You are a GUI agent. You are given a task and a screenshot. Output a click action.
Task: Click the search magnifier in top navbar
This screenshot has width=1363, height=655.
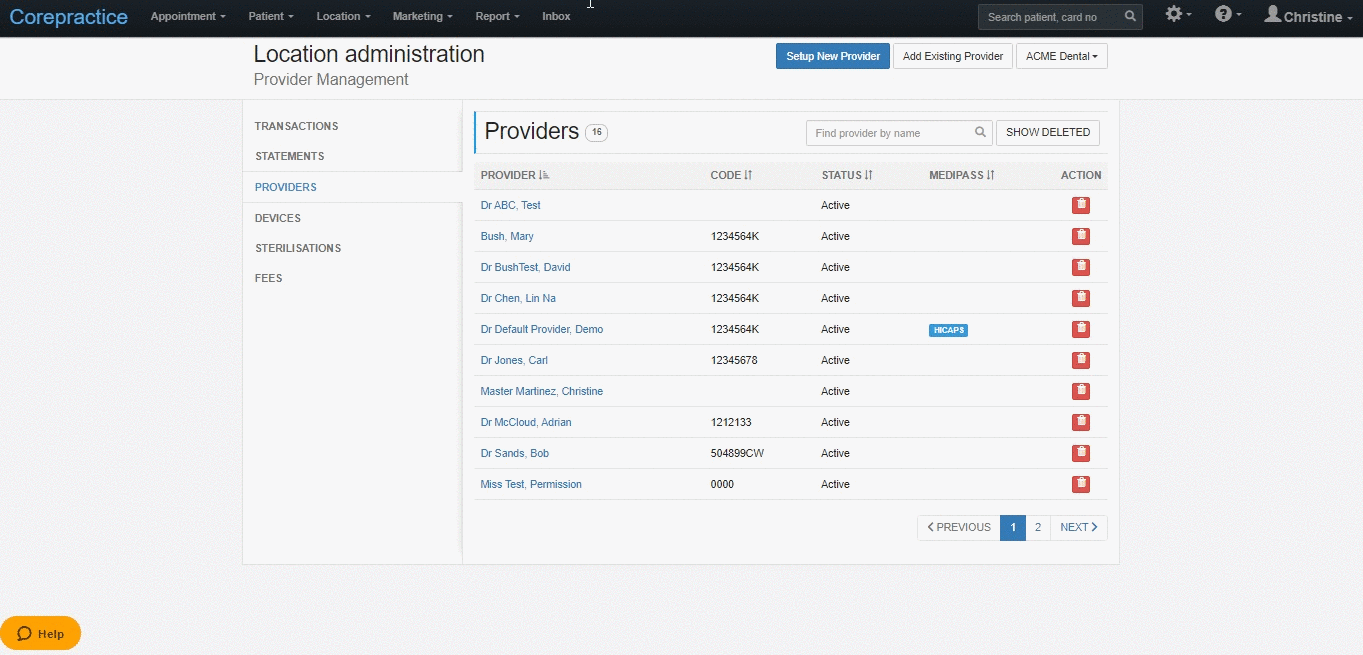[1130, 17]
